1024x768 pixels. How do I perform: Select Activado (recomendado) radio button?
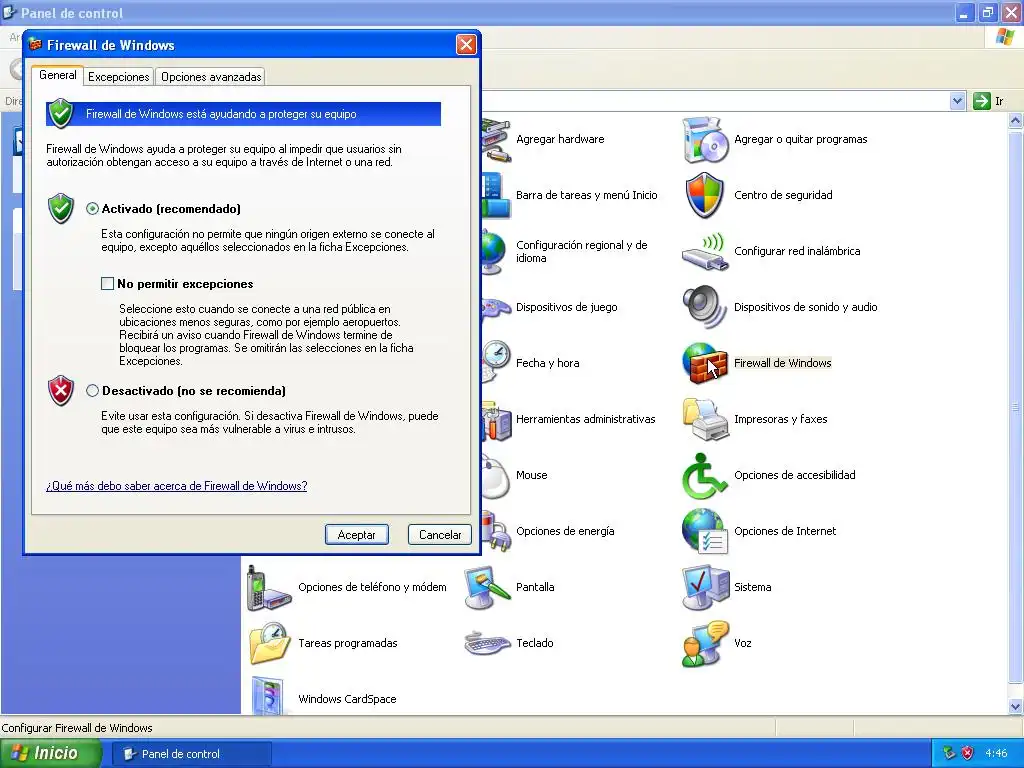pos(92,209)
